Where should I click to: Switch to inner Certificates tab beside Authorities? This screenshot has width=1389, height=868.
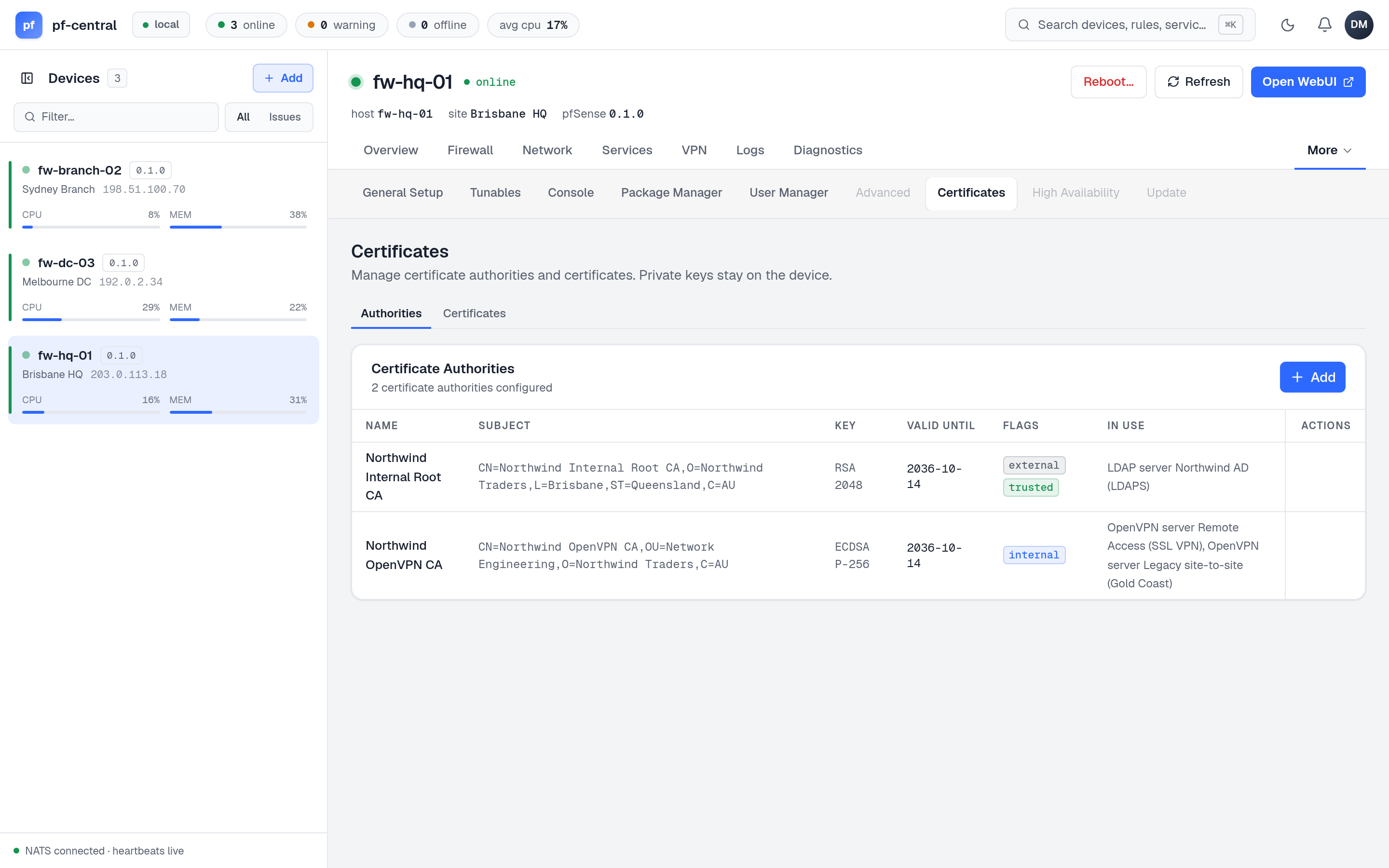474,313
